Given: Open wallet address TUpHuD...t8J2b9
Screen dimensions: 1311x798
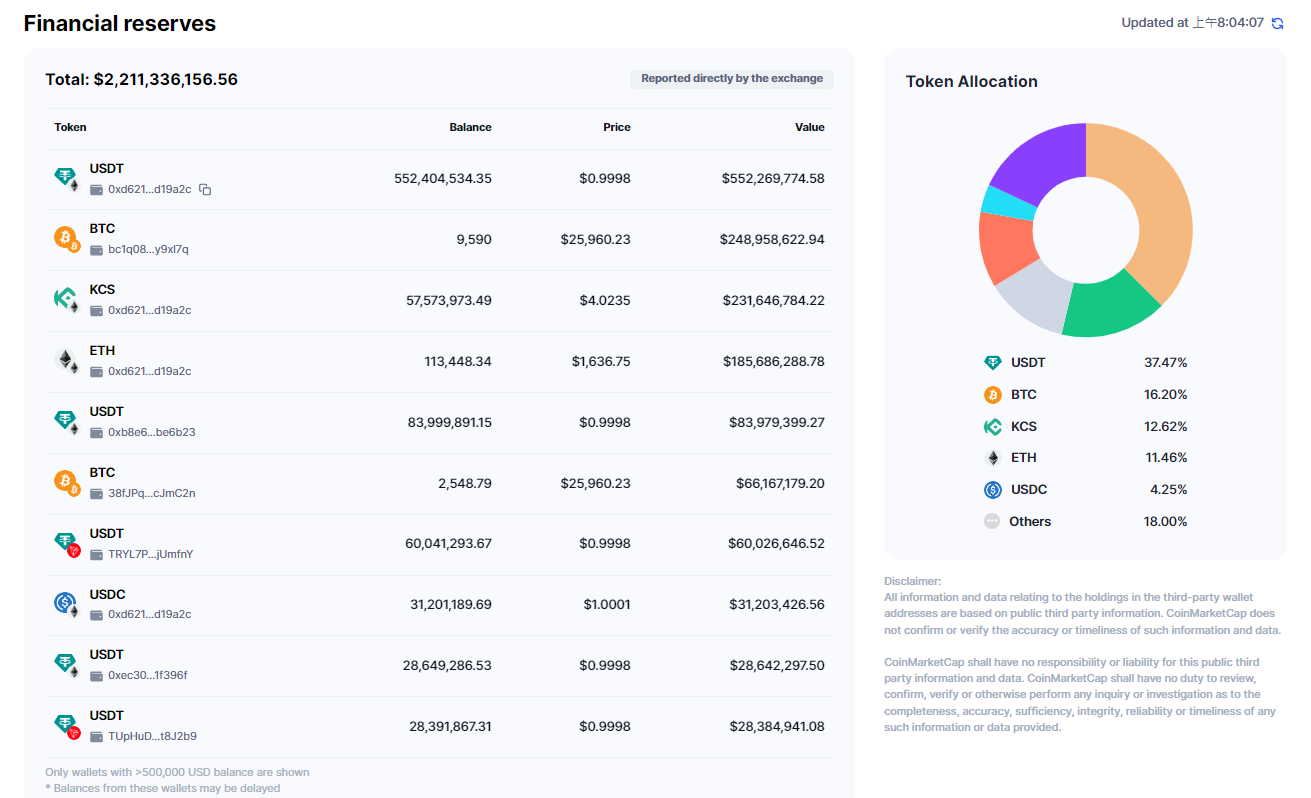Looking at the screenshot, I should point(152,736).
